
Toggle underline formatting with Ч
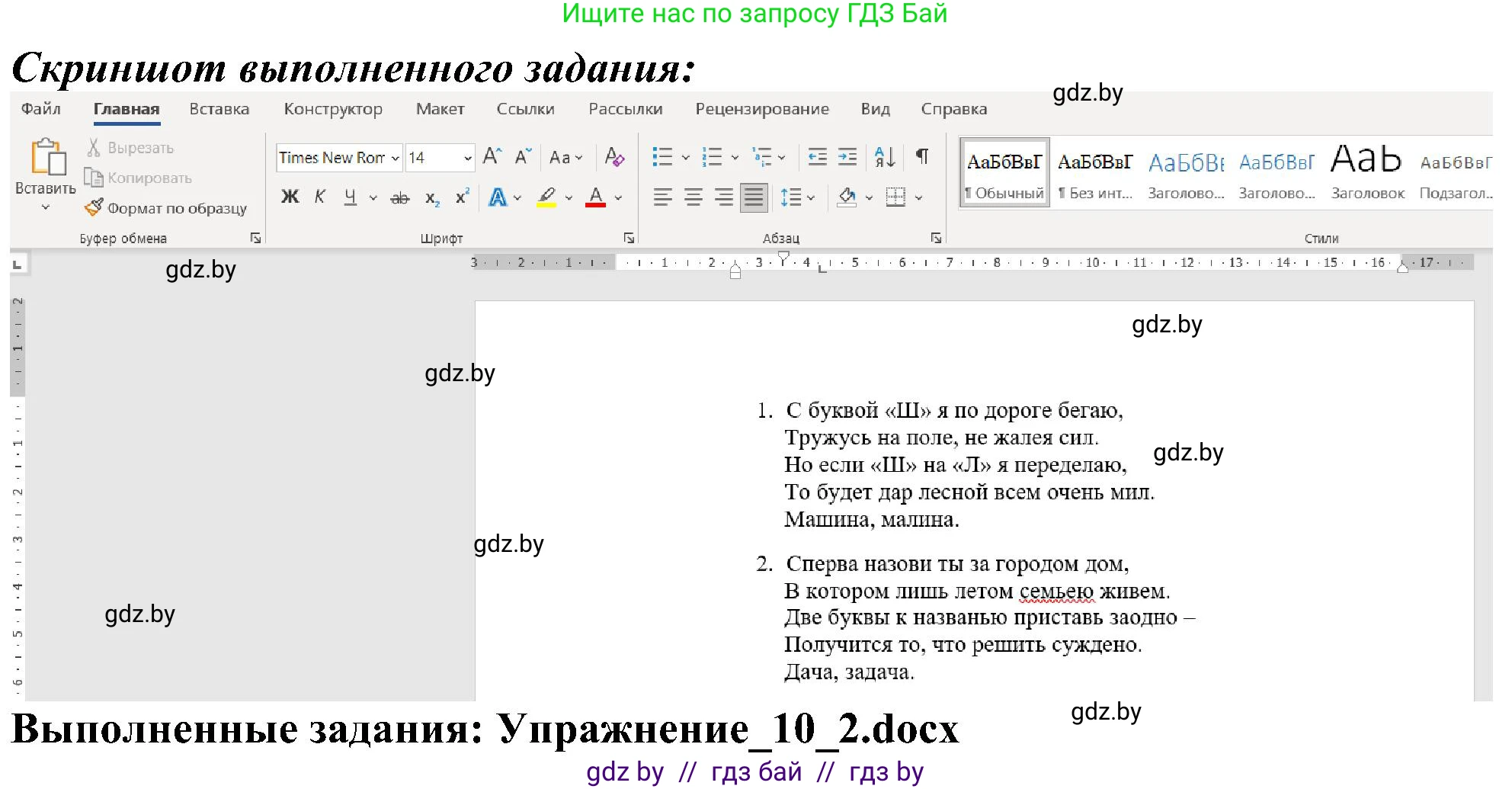[348, 197]
